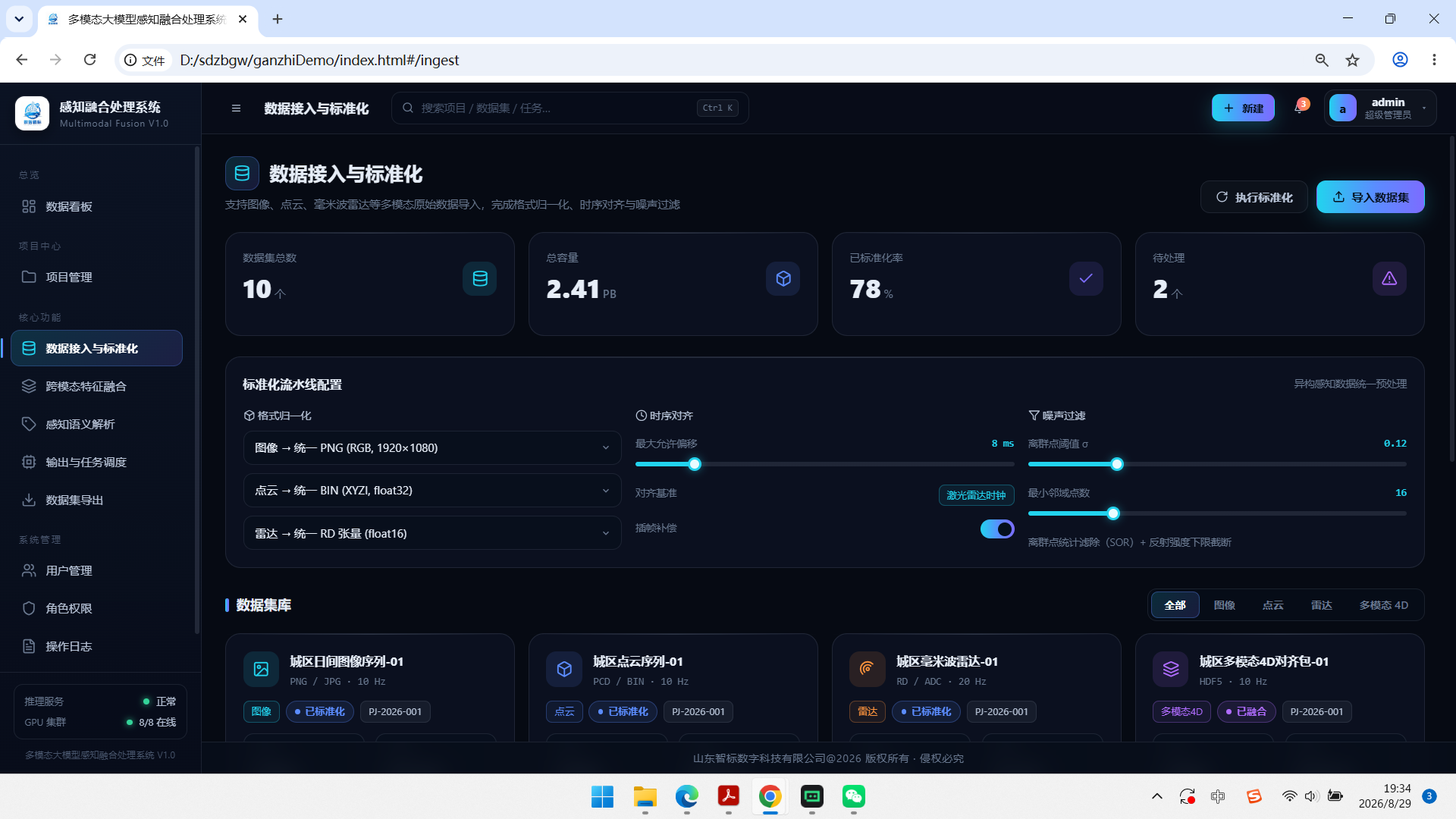The height and width of the screenshot is (819, 1456).
Task: Click cube icon of 城区点云序列-01 card
Action: (x=564, y=669)
